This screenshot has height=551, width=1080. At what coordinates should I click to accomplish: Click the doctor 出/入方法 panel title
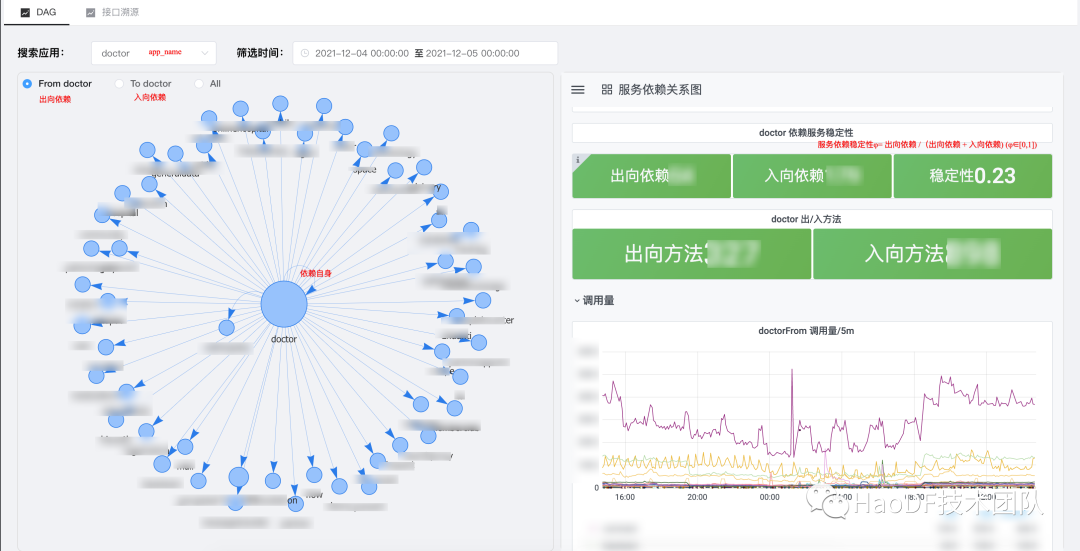point(806,219)
